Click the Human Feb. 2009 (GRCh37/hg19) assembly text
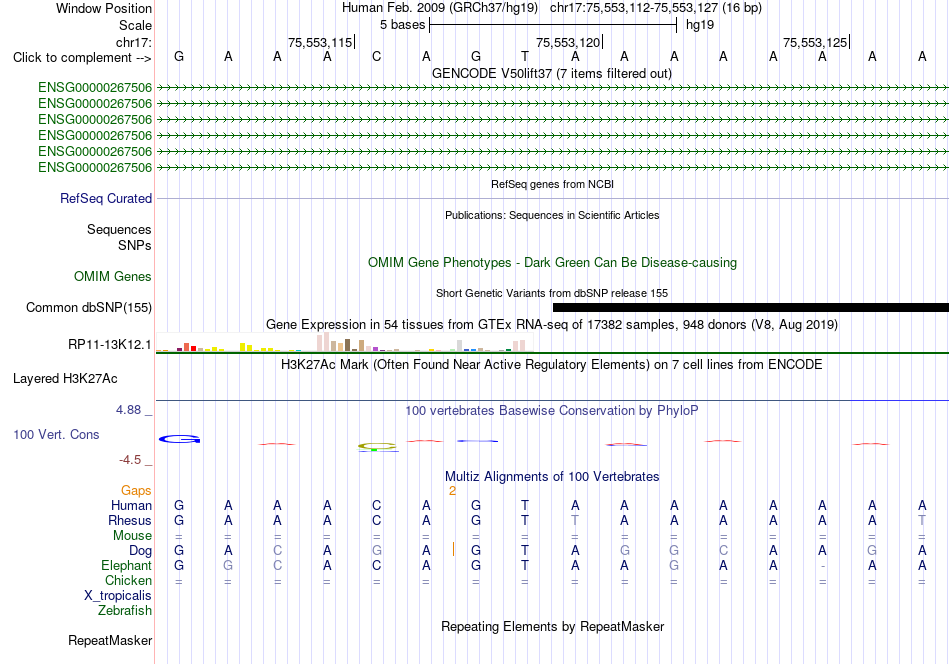 [440, 8]
